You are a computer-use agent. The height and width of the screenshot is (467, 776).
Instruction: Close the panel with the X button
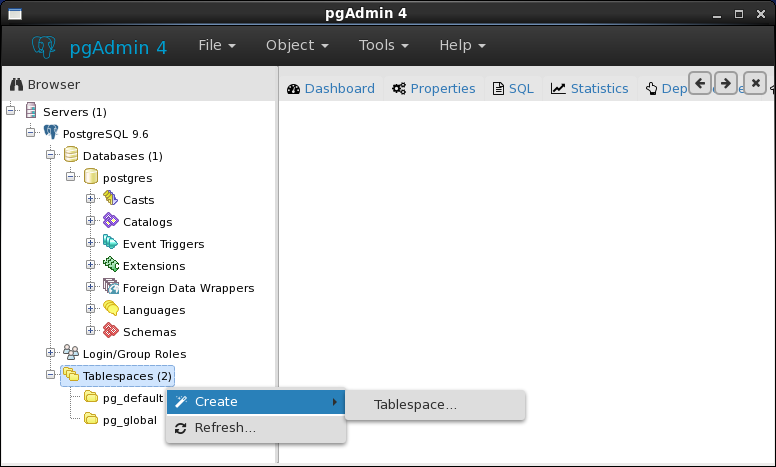[755, 83]
